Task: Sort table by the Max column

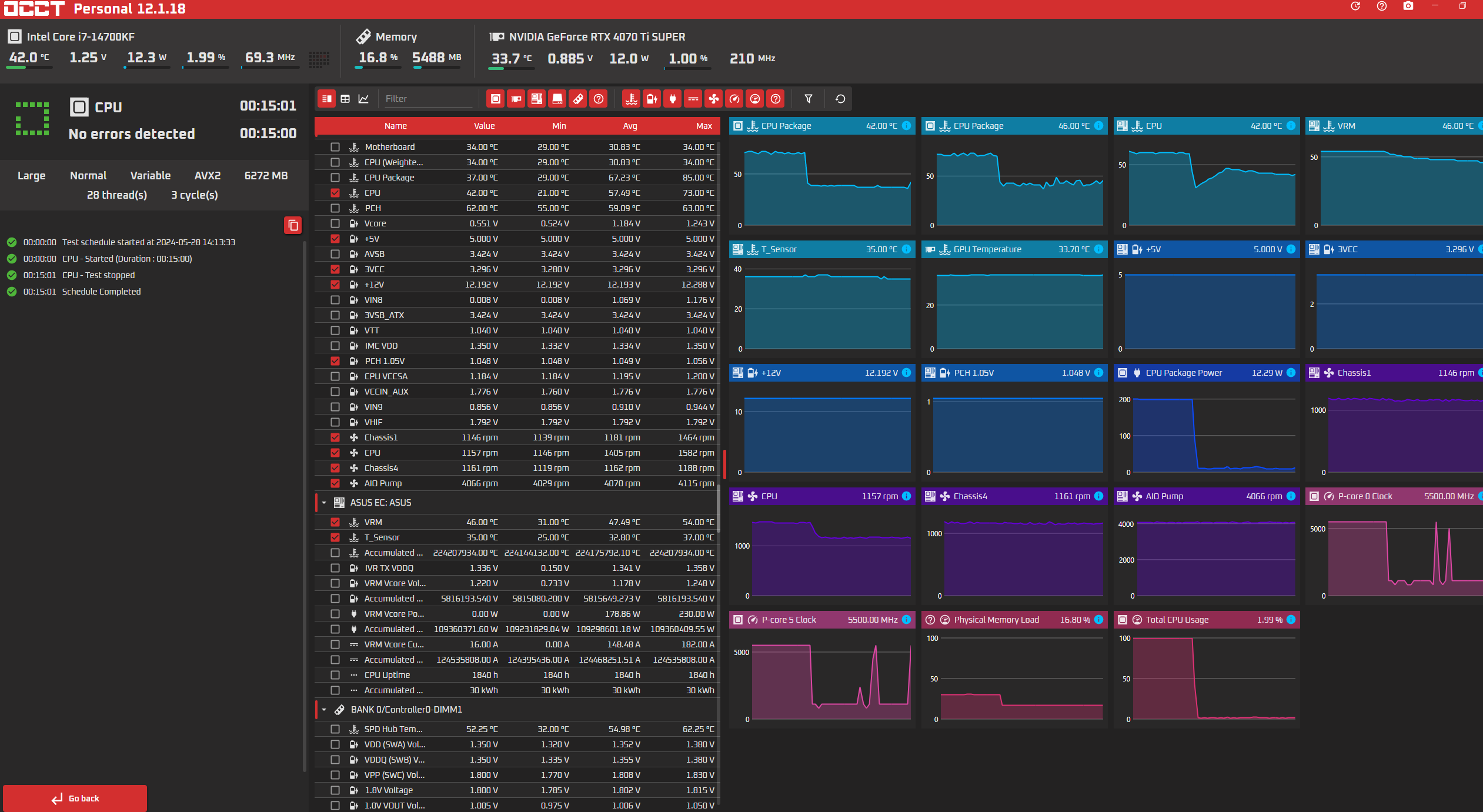Action: (704, 126)
